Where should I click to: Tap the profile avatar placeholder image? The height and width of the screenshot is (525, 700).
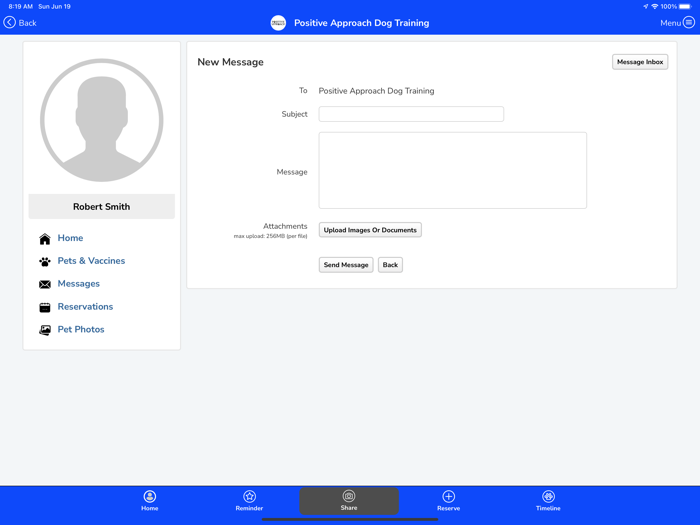coord(102,120)
